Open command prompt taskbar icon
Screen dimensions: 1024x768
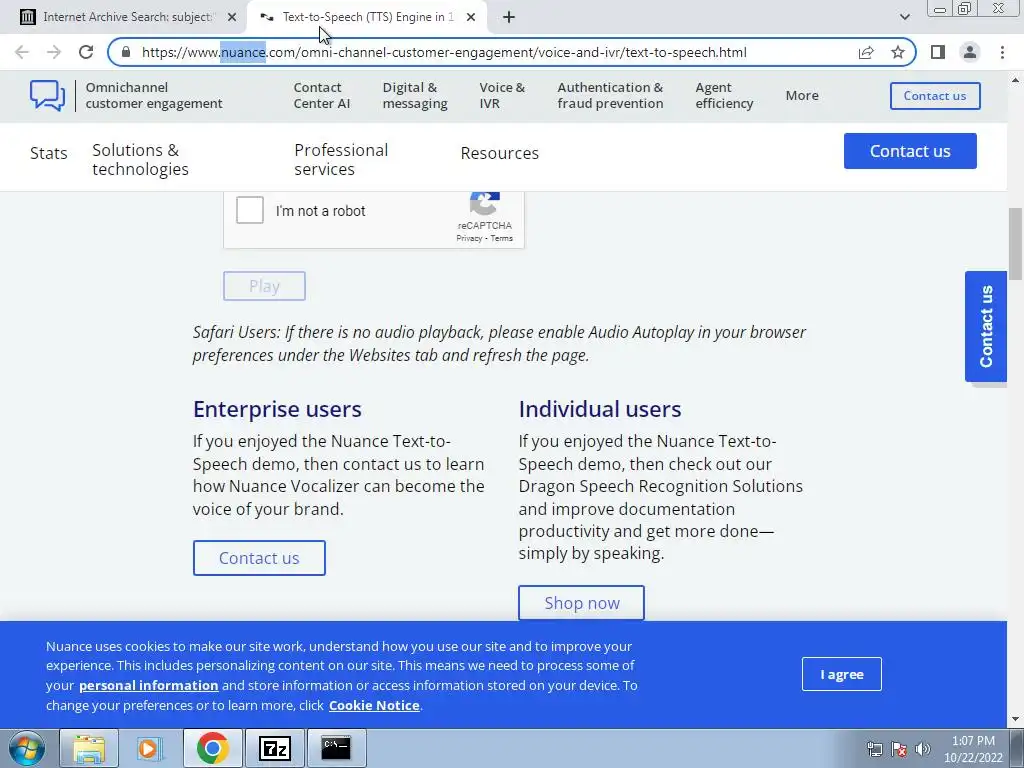[x=336, y=748]
